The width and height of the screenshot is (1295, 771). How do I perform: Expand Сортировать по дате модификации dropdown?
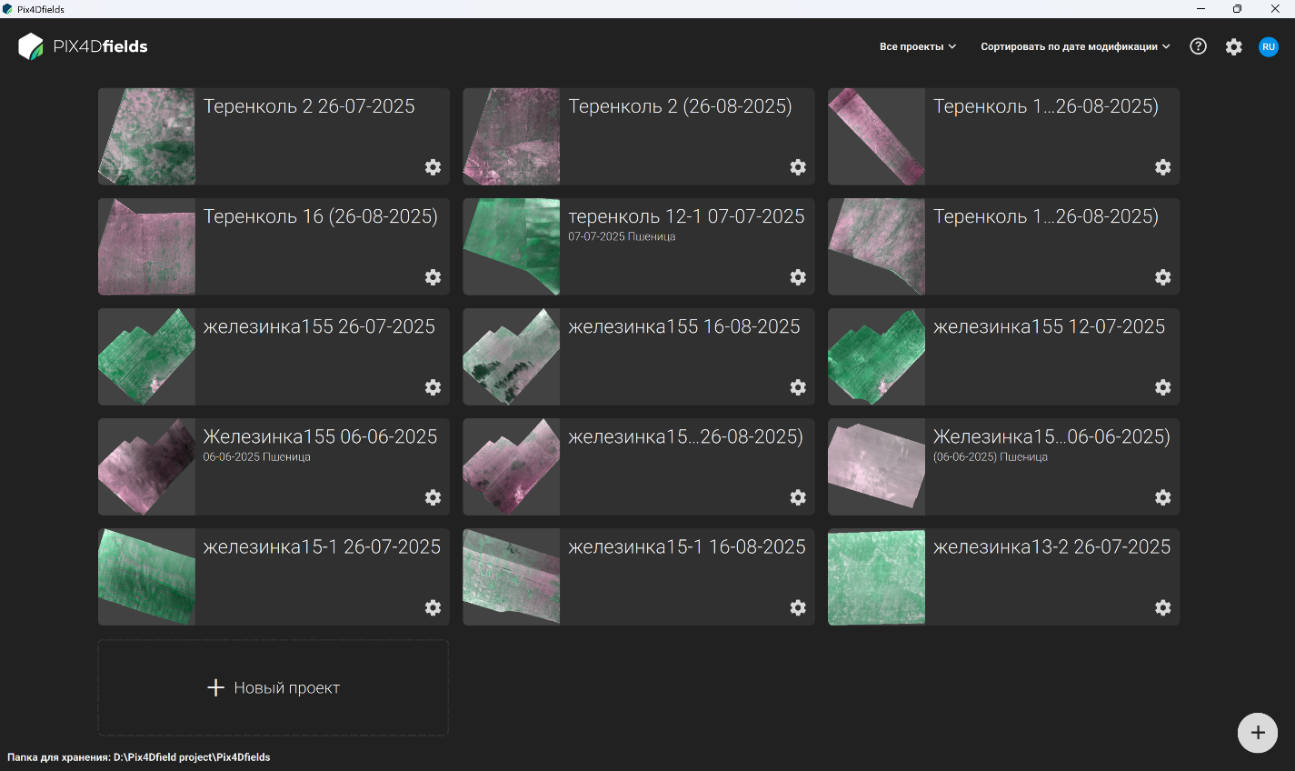tap(1075, 47)
